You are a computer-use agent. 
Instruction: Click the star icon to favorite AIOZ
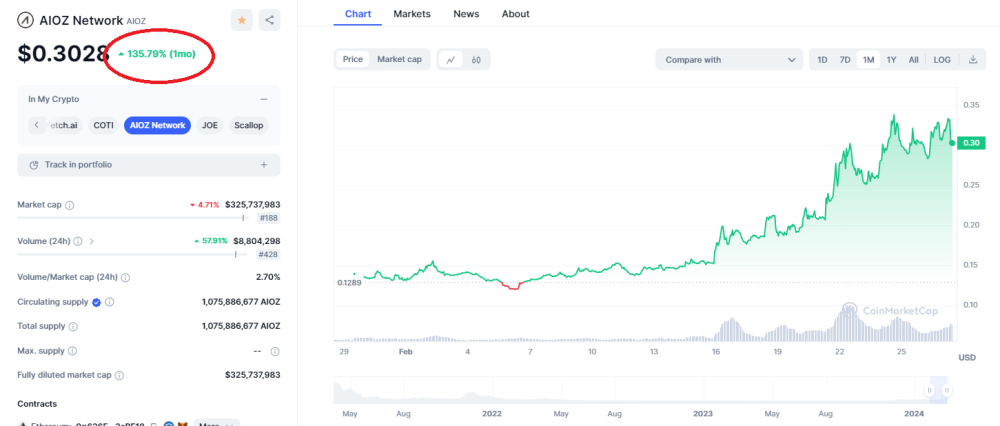point(242,20)
